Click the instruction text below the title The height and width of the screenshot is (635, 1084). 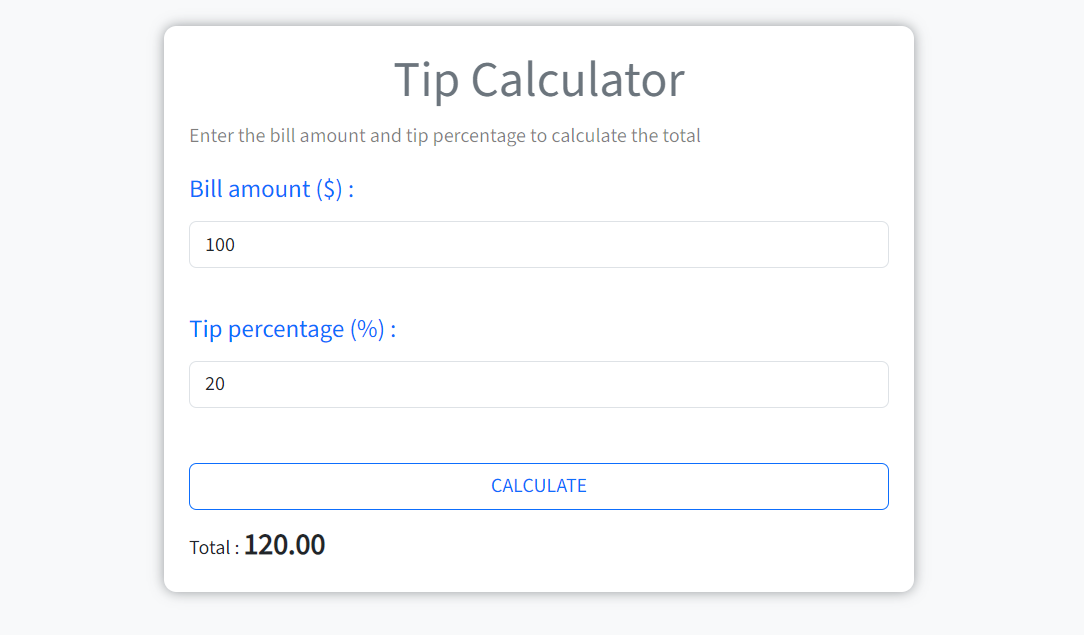click(x=445, y=135)
